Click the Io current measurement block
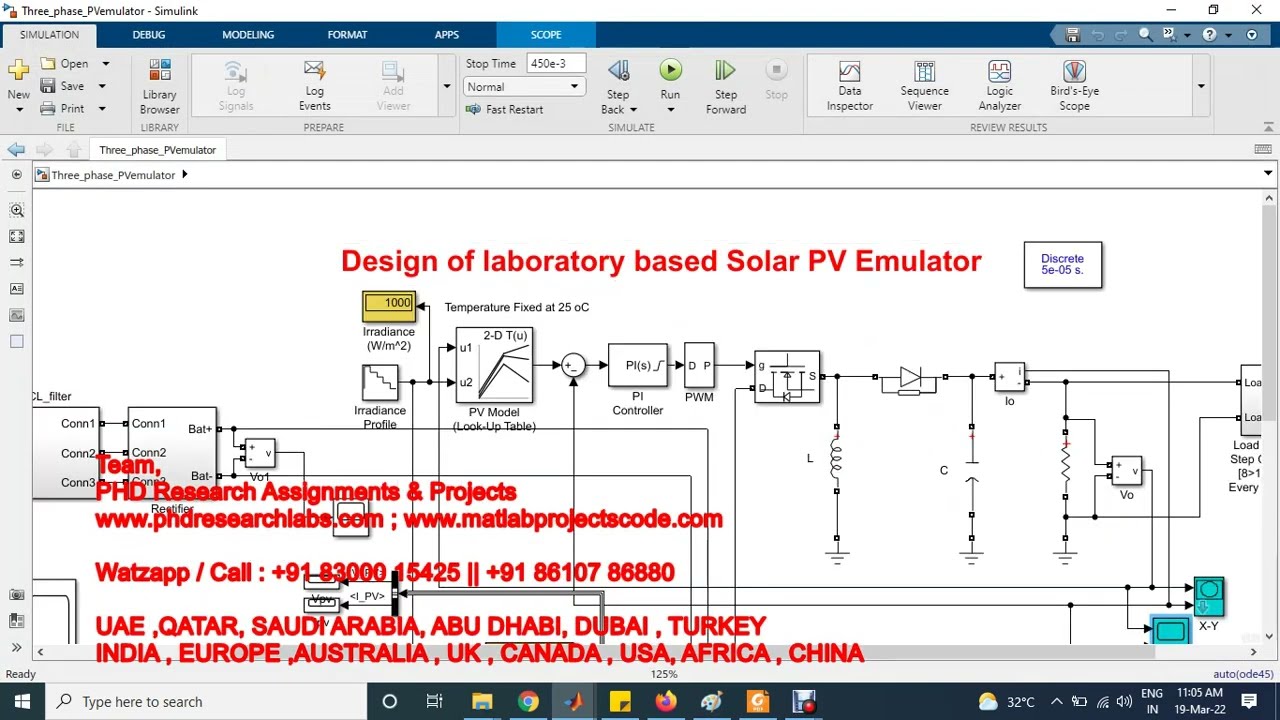This screenshot has width=1280, height=720. 1009,377
